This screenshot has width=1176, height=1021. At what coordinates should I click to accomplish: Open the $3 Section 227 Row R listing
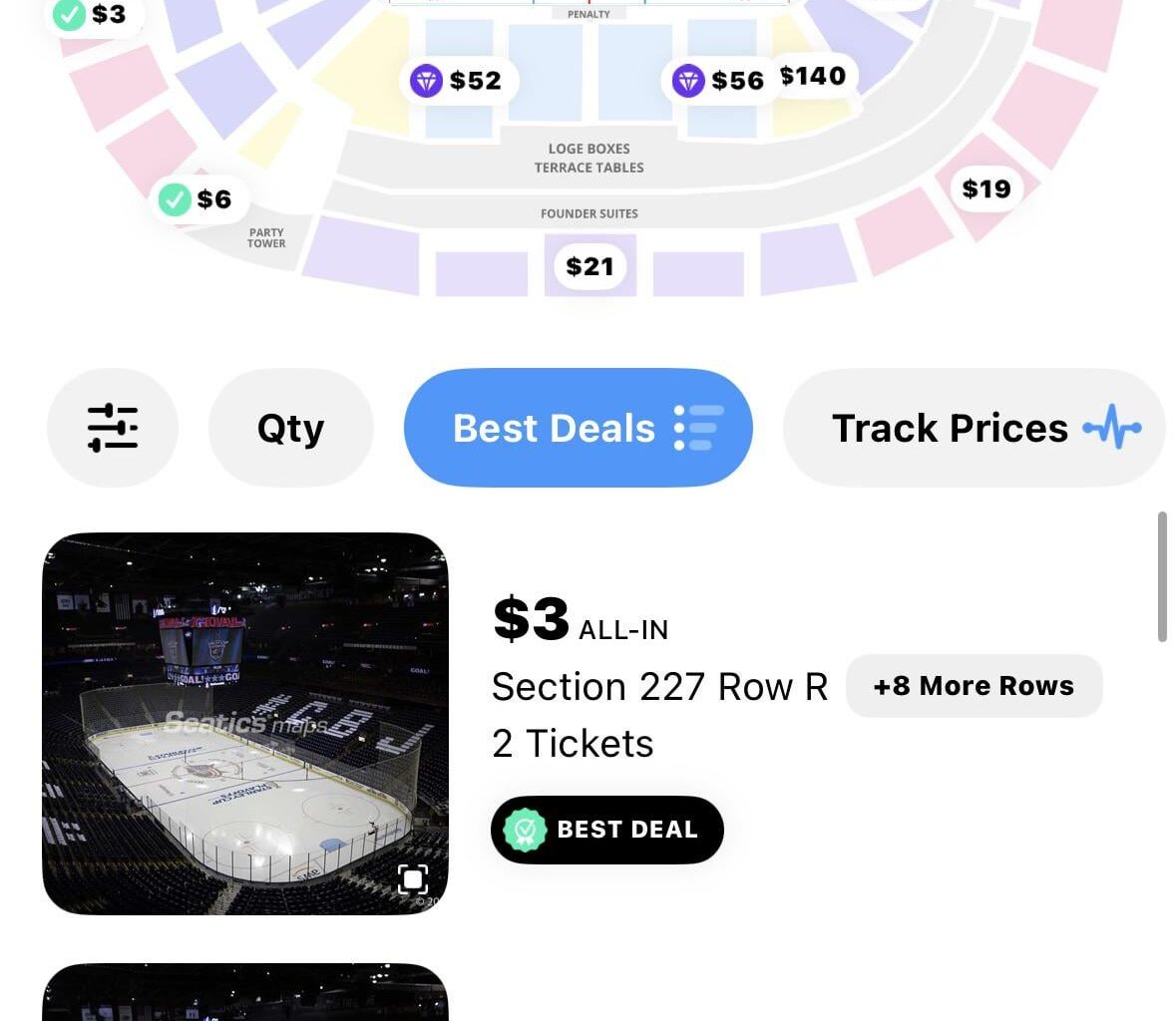pyautogui.click(x=659, y=686)
